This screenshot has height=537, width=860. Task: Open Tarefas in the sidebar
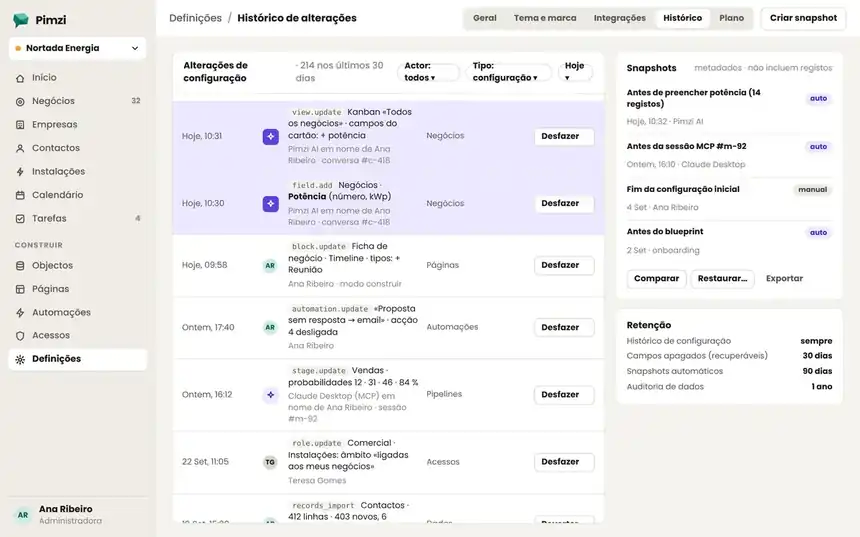click(x=77, y=218)
